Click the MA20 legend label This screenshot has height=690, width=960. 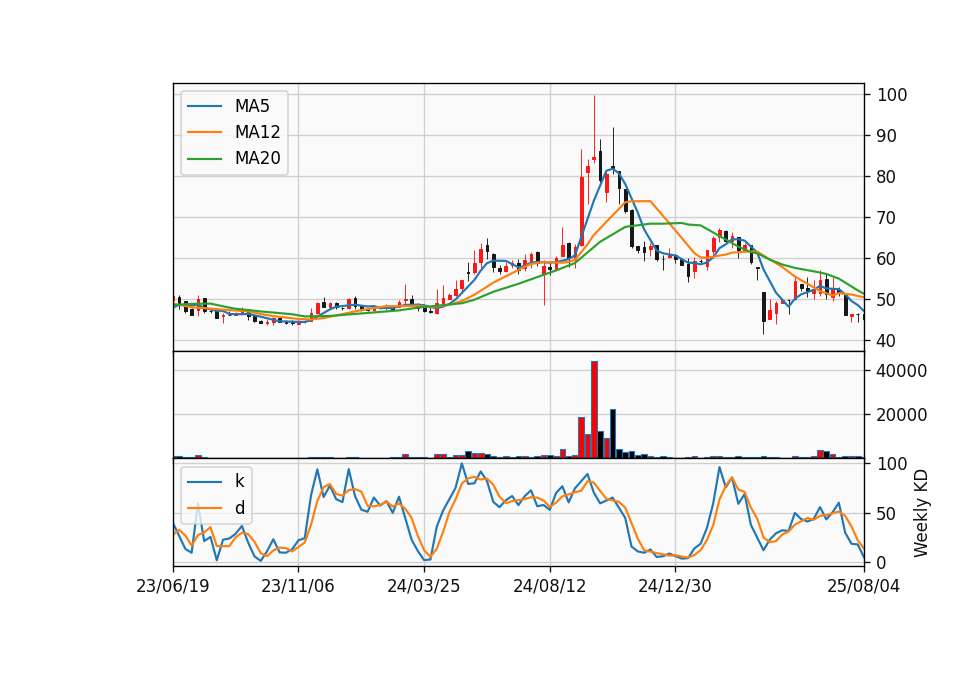[257, 158]
